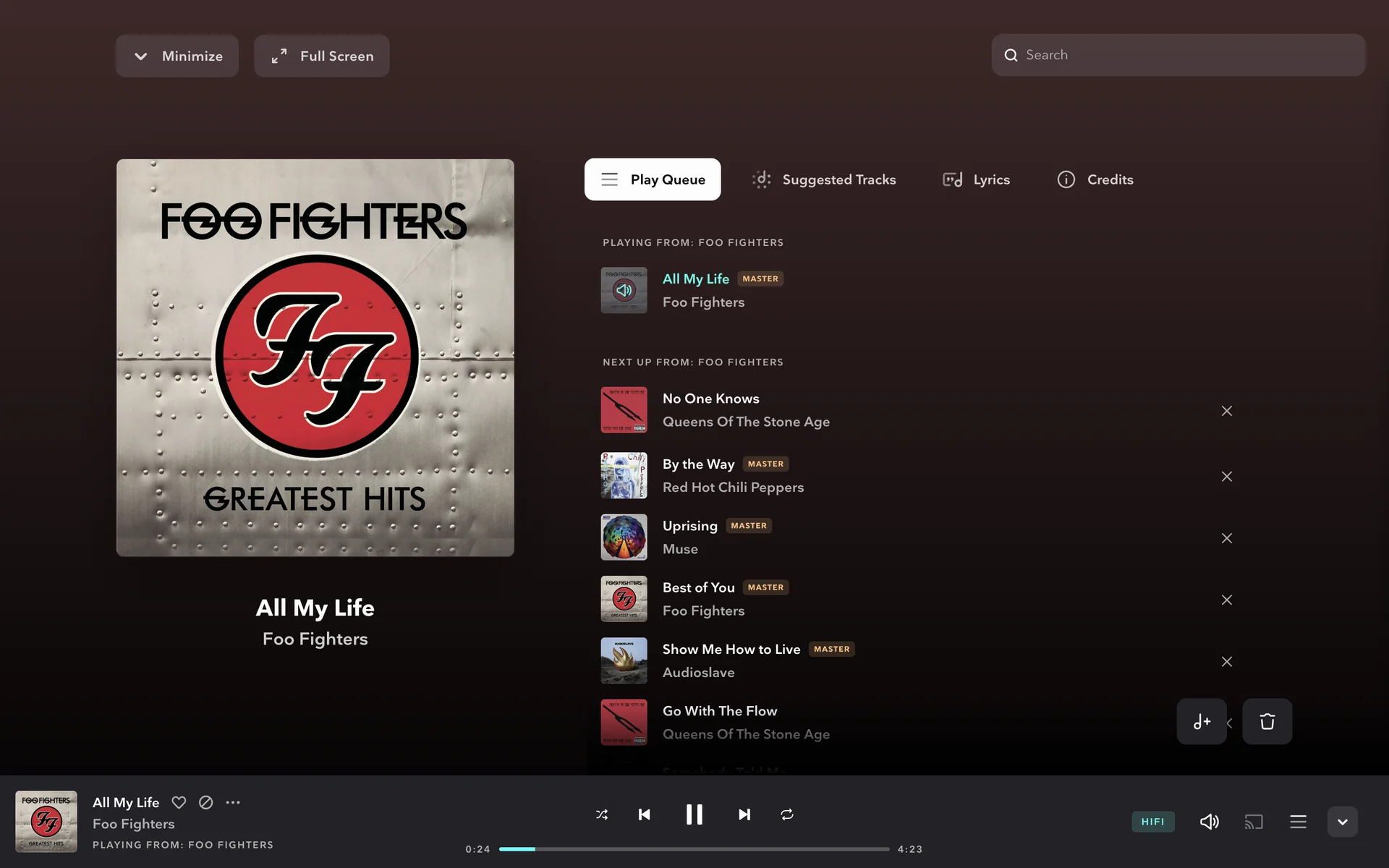Minimize the now playing view
Screen dimensions: 1389x868
pyautogui.click(x=177, y=56)
